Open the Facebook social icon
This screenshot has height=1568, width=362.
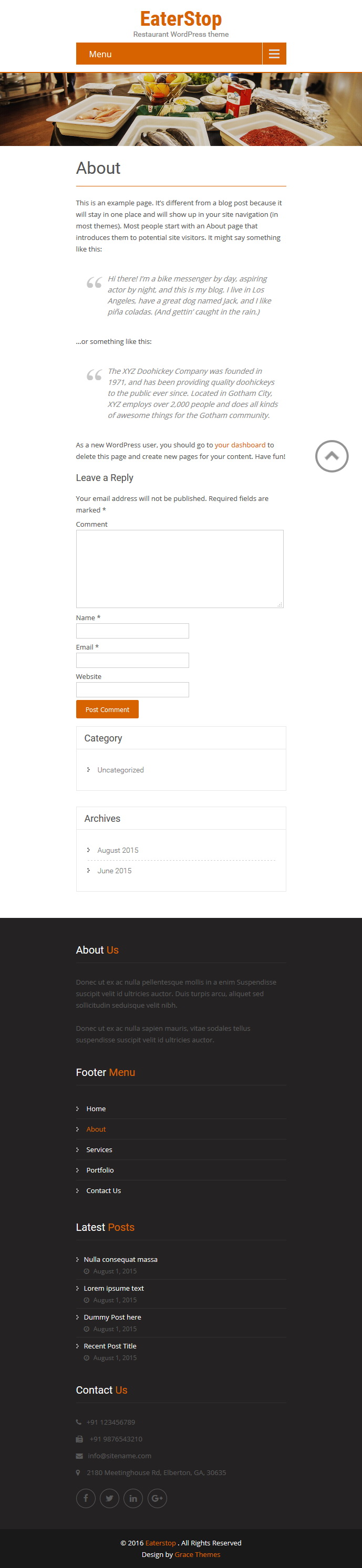click(85, 1498)
